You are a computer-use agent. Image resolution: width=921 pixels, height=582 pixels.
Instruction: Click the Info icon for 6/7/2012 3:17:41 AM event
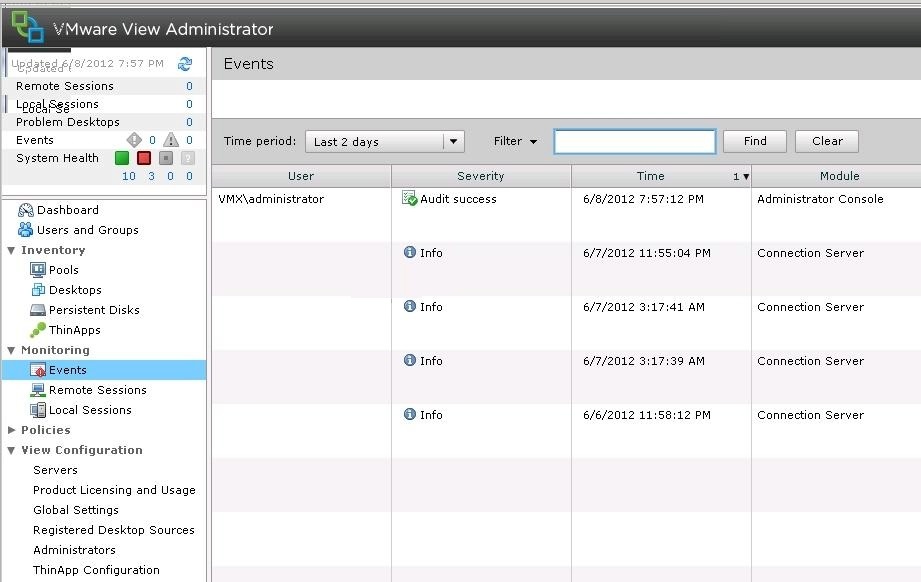pyautogui.click(x=410, y=306)
